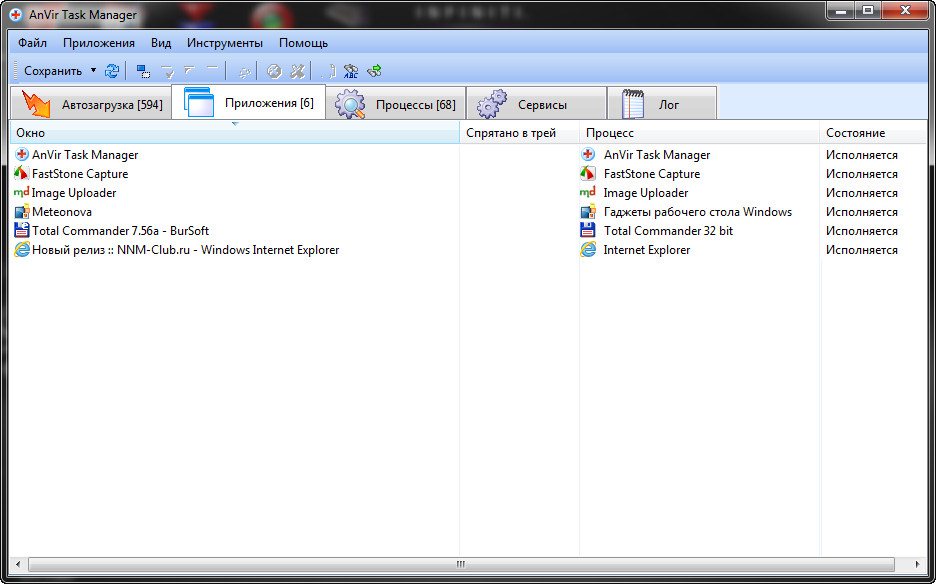Click the binoculars ABC find icon
This screenshot has height=584, width=936.
pos(351,71)
